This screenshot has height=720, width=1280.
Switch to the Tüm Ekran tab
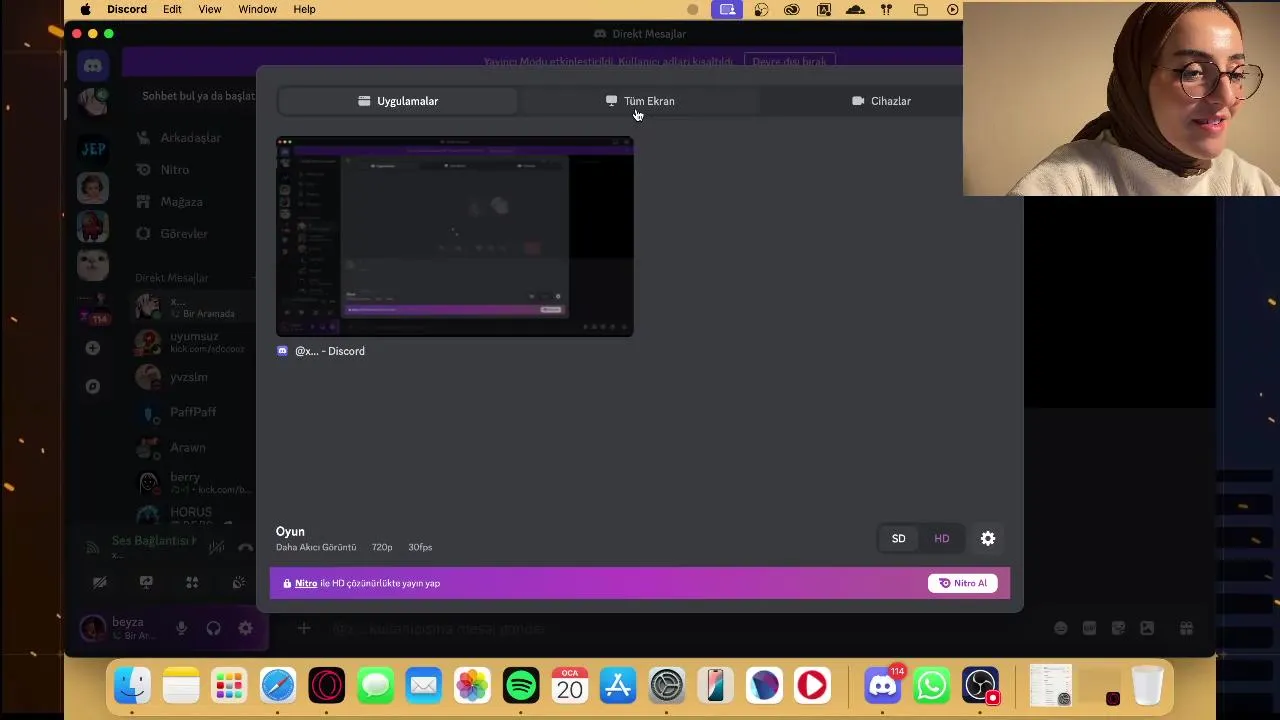[x=640, y=101]
